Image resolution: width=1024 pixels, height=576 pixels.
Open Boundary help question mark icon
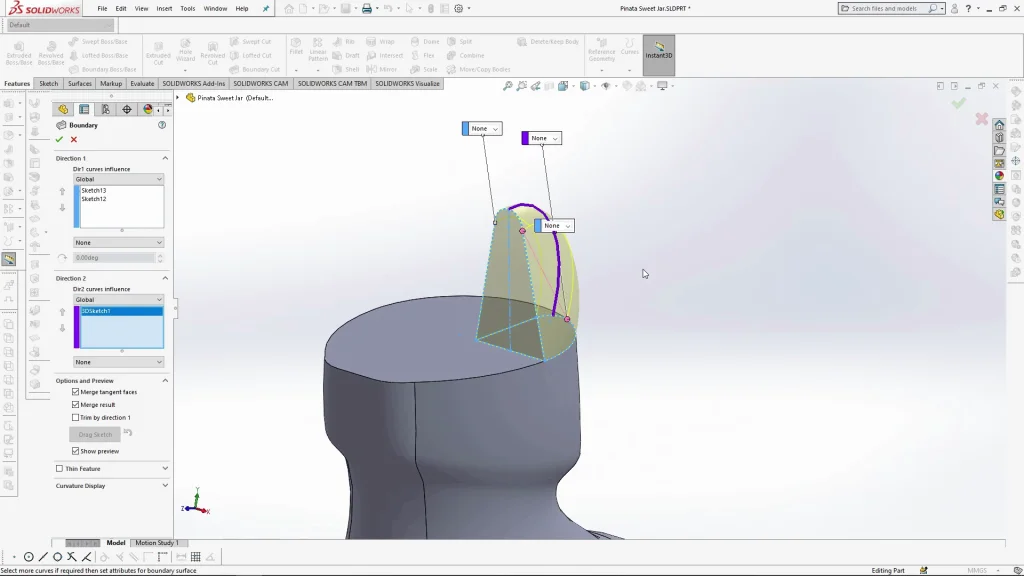[x=162, y=125]
